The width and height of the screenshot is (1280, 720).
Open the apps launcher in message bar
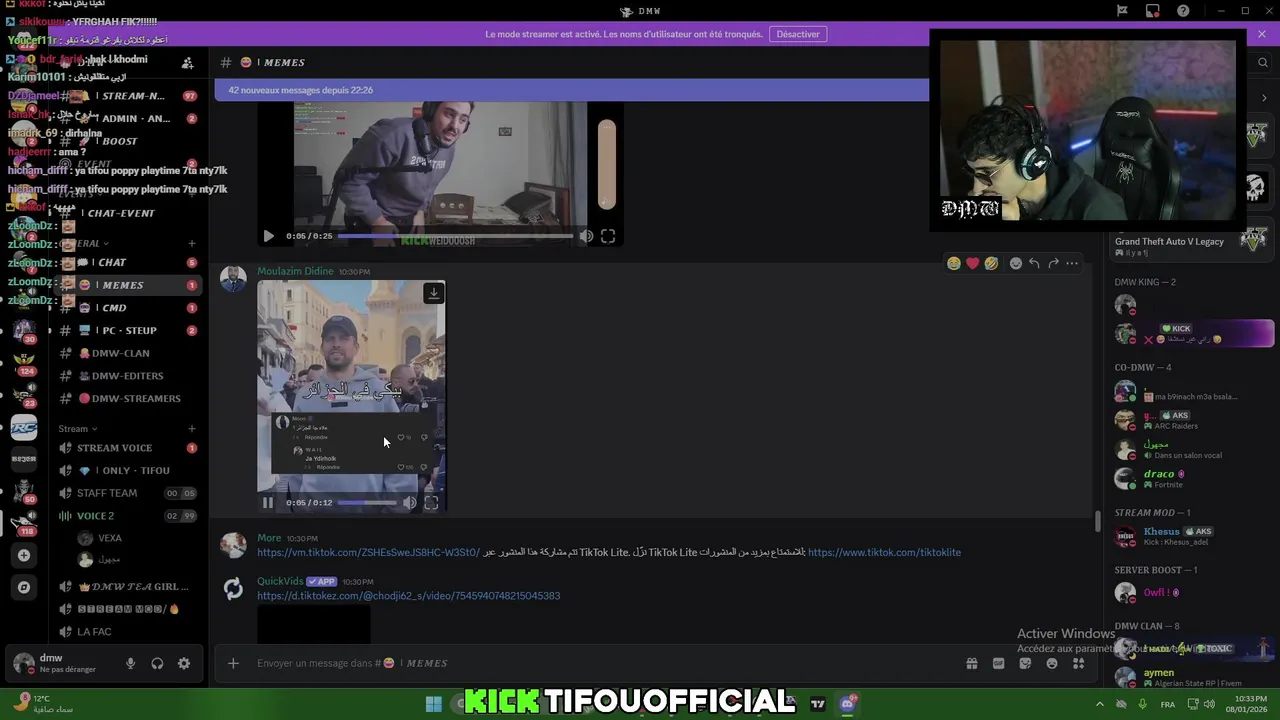coord(1078,663)
